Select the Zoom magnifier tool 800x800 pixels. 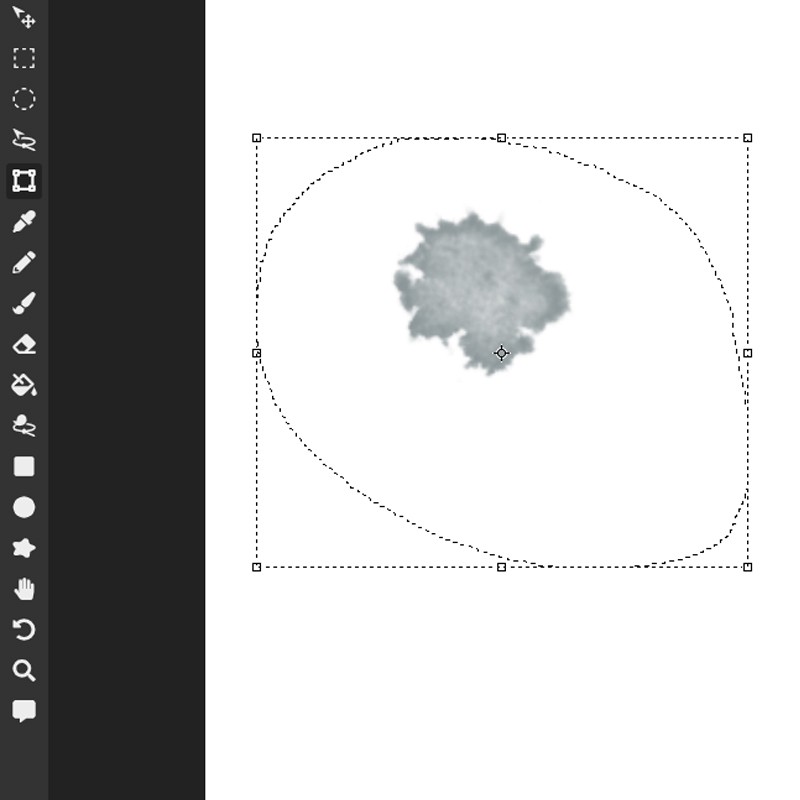(24, 671)
